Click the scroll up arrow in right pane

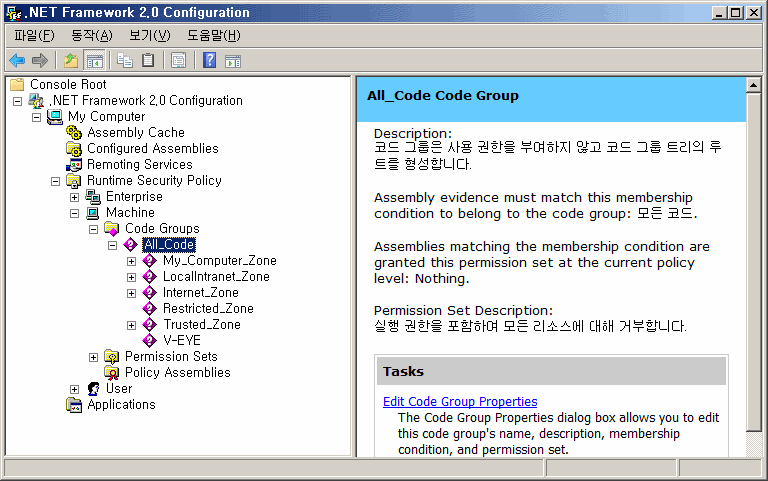point(754,85)
